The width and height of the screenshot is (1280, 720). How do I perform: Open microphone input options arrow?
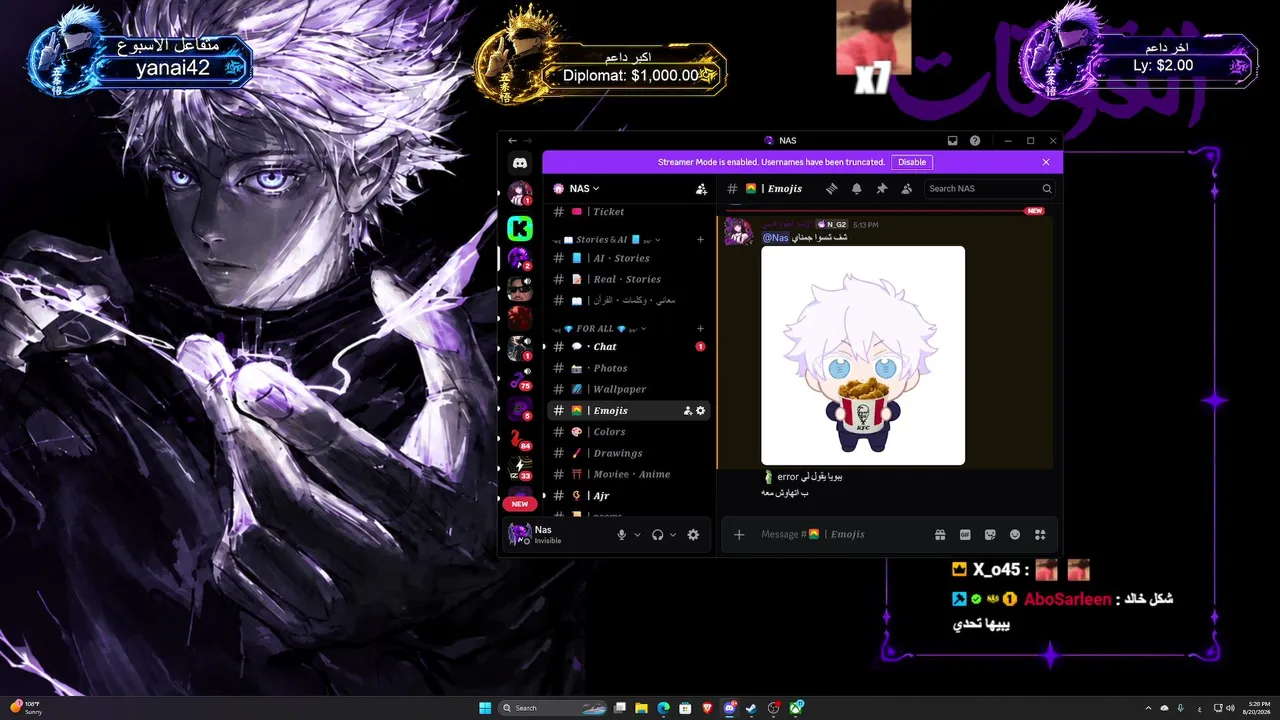[x=637, y=535]
